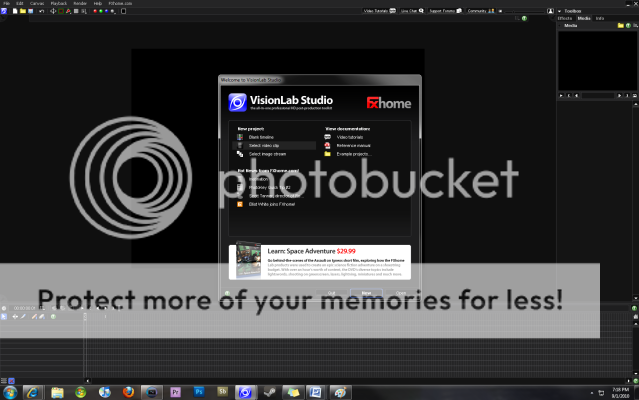Open Firefox from the taskbar

click(128, 393)
